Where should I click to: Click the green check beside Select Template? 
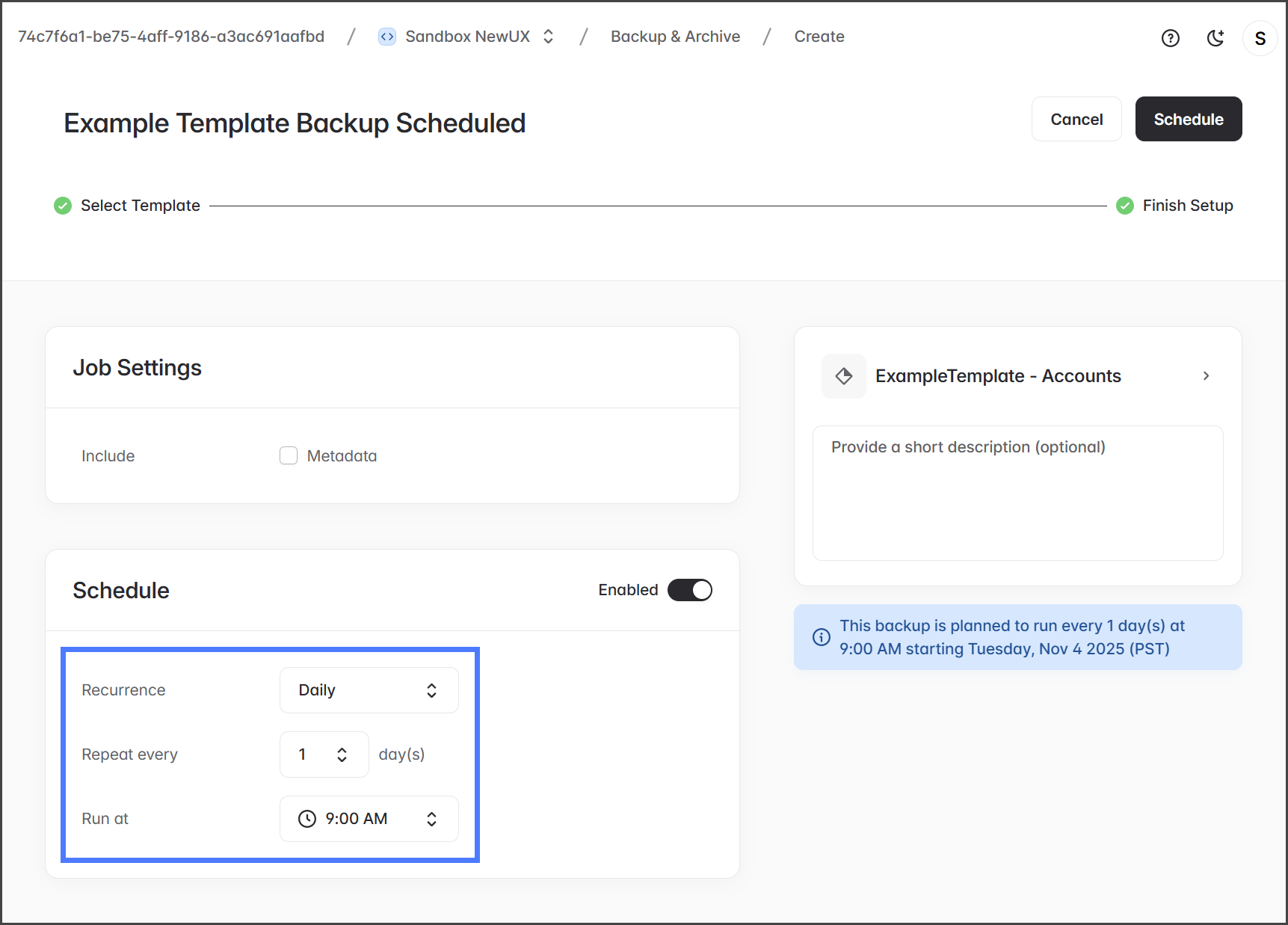tap(63, 206)
